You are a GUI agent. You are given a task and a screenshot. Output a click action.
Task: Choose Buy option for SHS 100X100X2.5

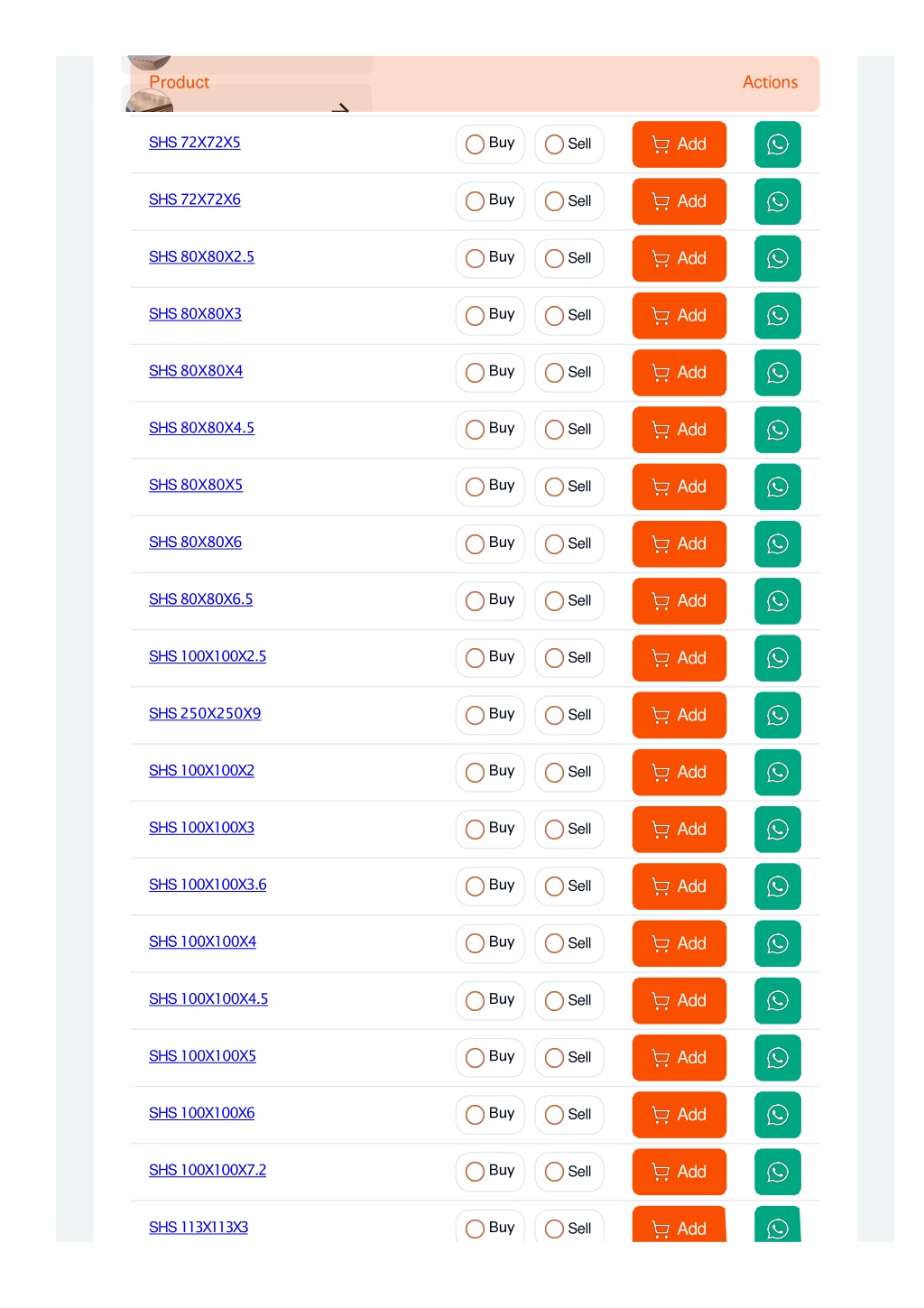pyautogui.click(x=490, y=658)
